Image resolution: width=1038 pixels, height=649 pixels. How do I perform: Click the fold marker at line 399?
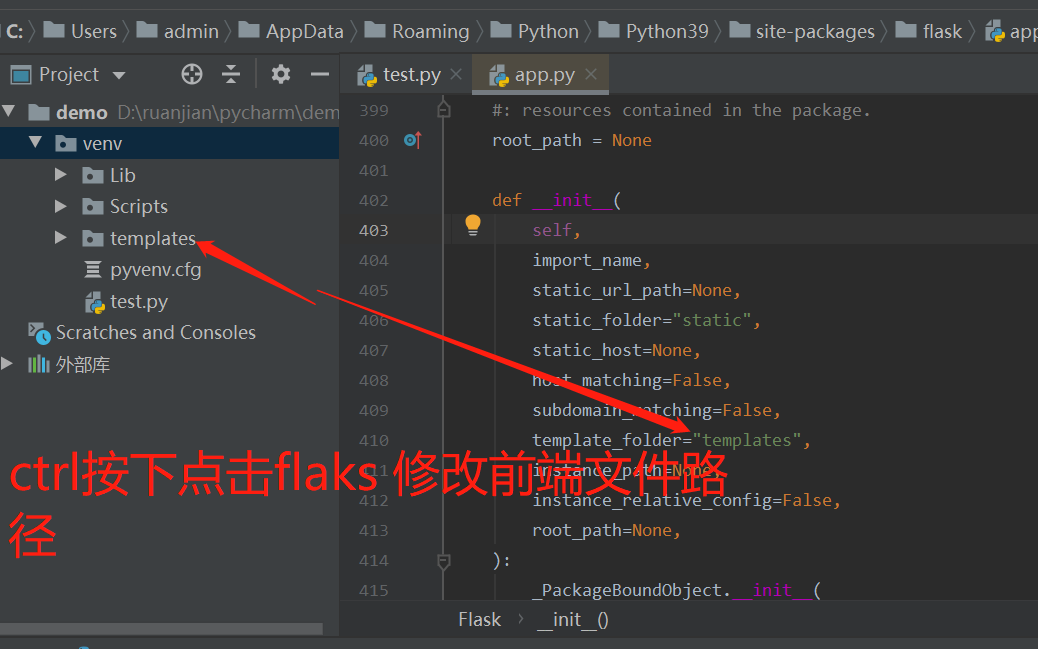pos(444,109)
